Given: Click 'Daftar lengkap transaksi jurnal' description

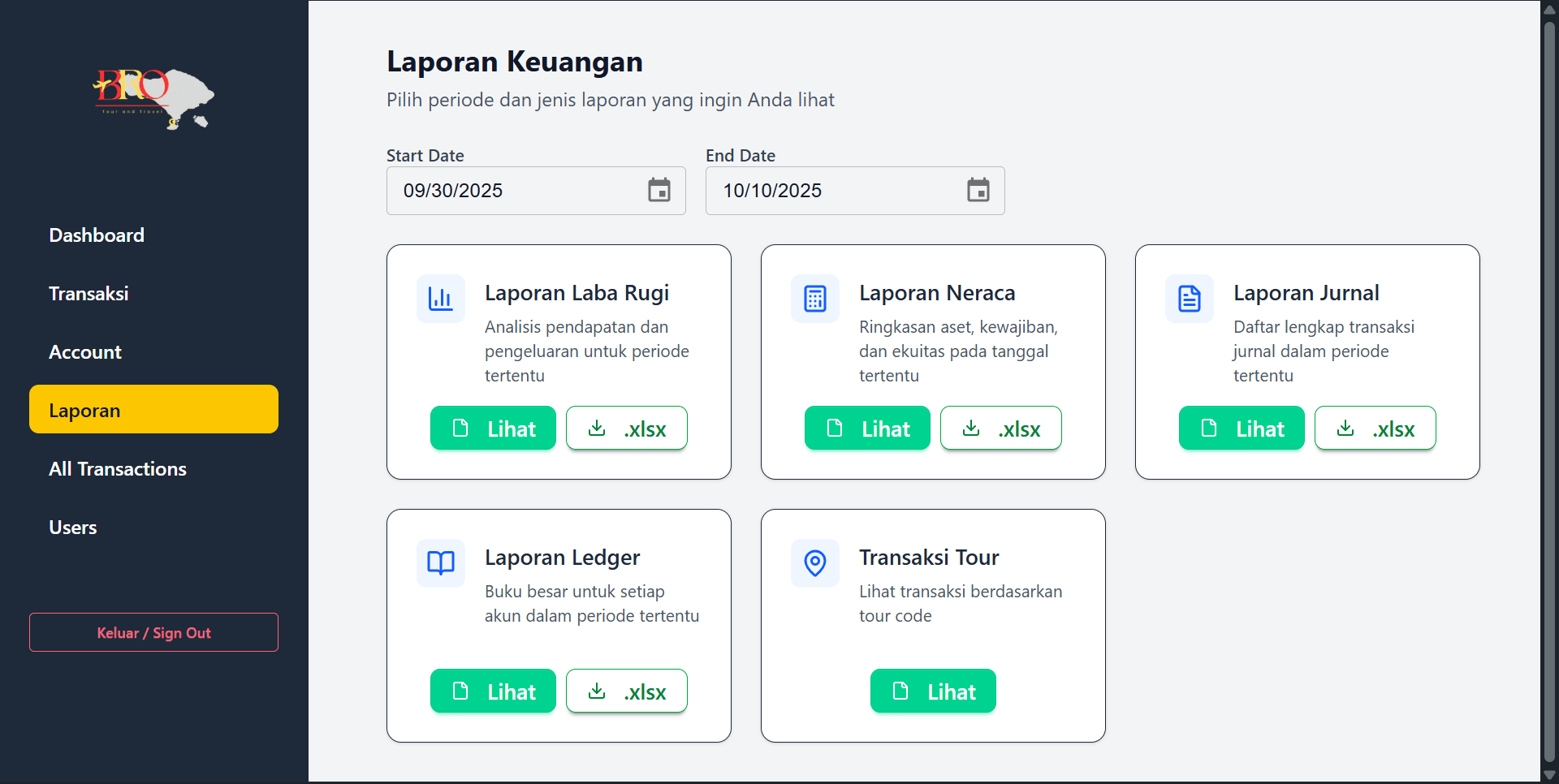Looking at the screenshot, I should pos(1324,351).
